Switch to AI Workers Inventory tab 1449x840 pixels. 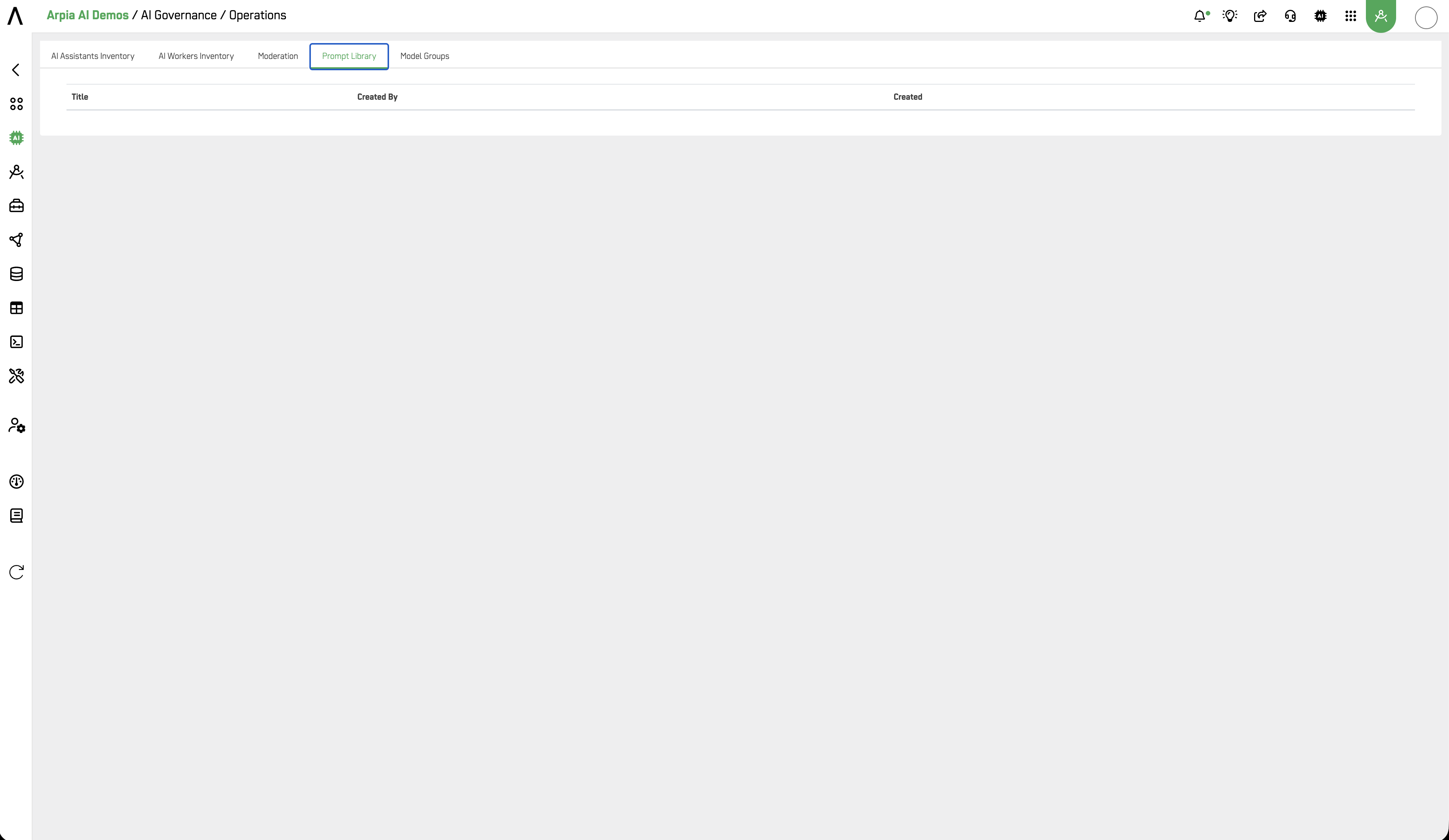click(196, 56)
